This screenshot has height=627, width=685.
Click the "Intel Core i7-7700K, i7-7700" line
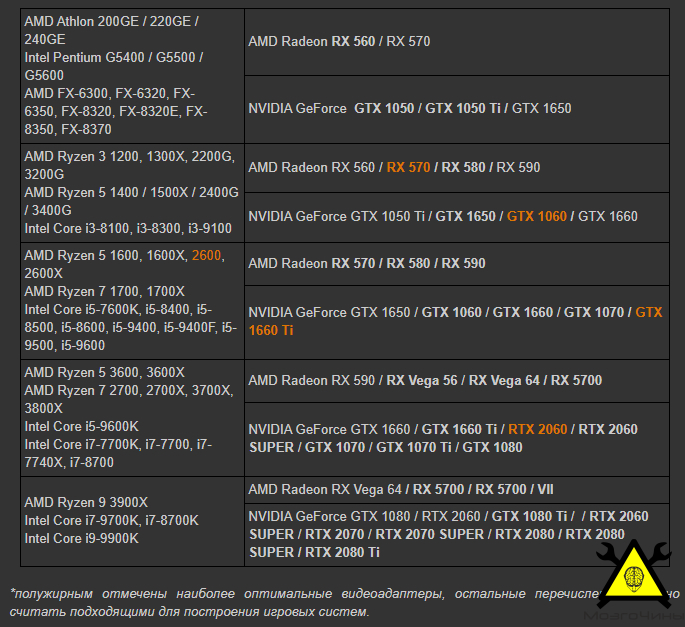[x=109, y=444]
